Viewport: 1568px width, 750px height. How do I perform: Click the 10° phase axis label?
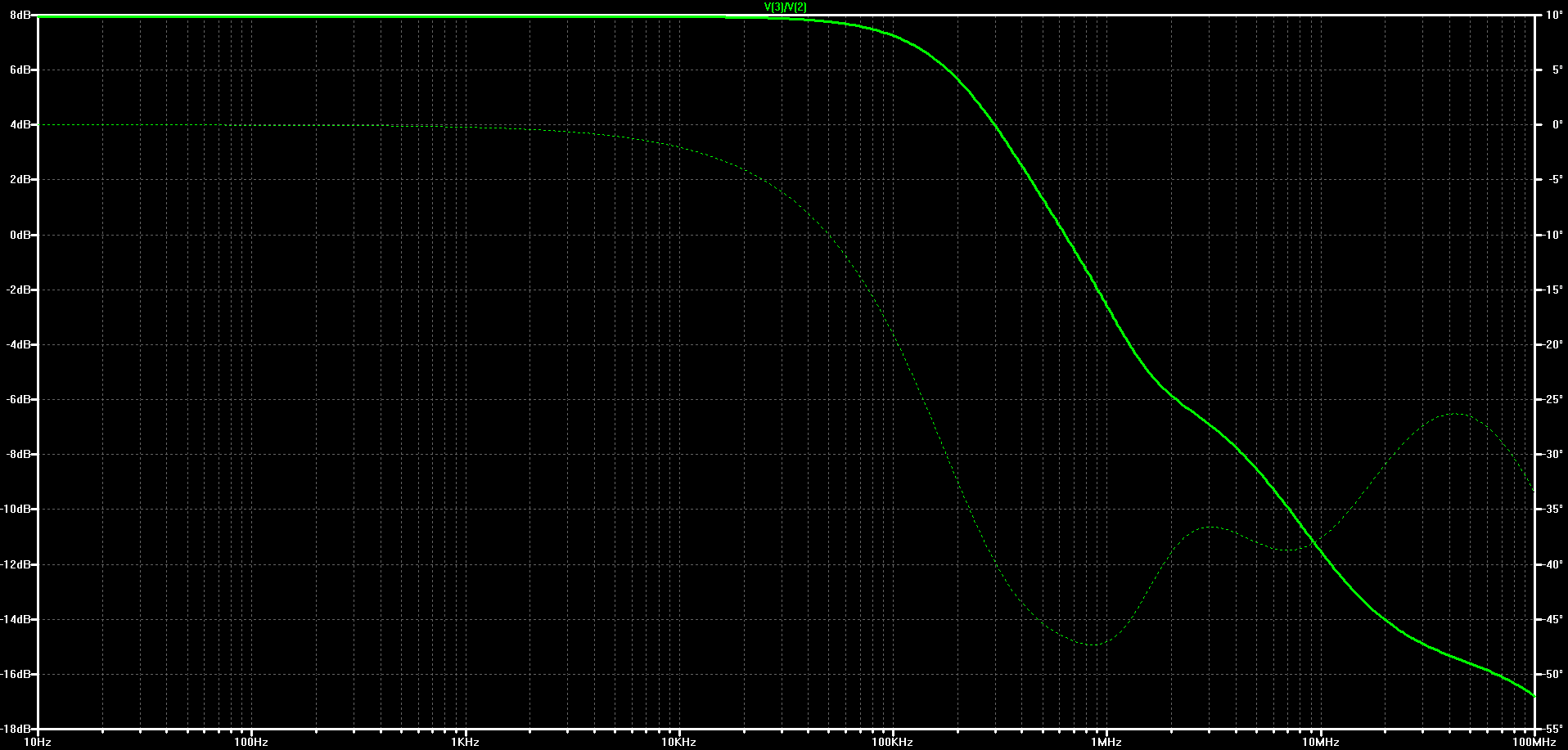[1554, 16]
